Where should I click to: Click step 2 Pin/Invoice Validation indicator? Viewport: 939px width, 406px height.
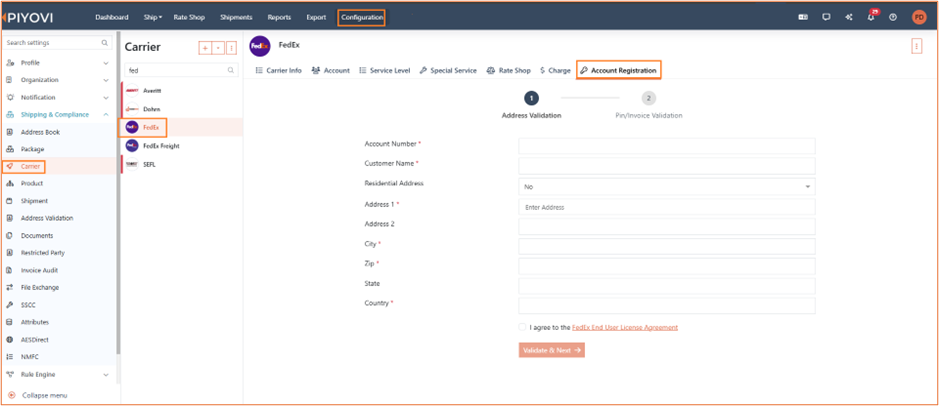coord(649,98)
